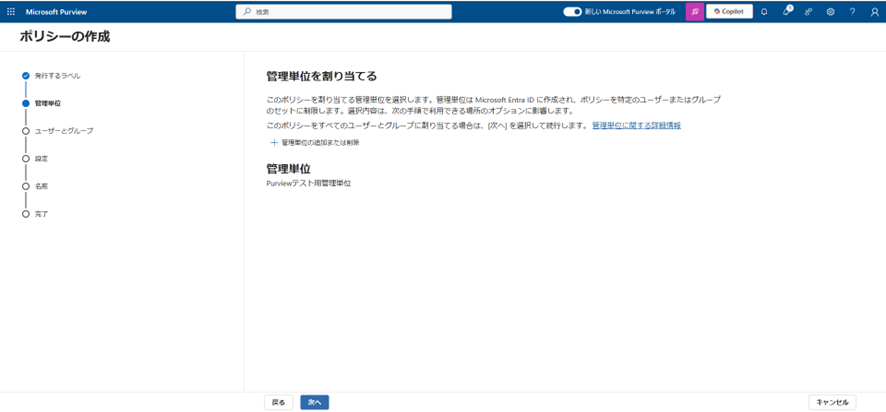Click the 次へ button

point(314,402)
